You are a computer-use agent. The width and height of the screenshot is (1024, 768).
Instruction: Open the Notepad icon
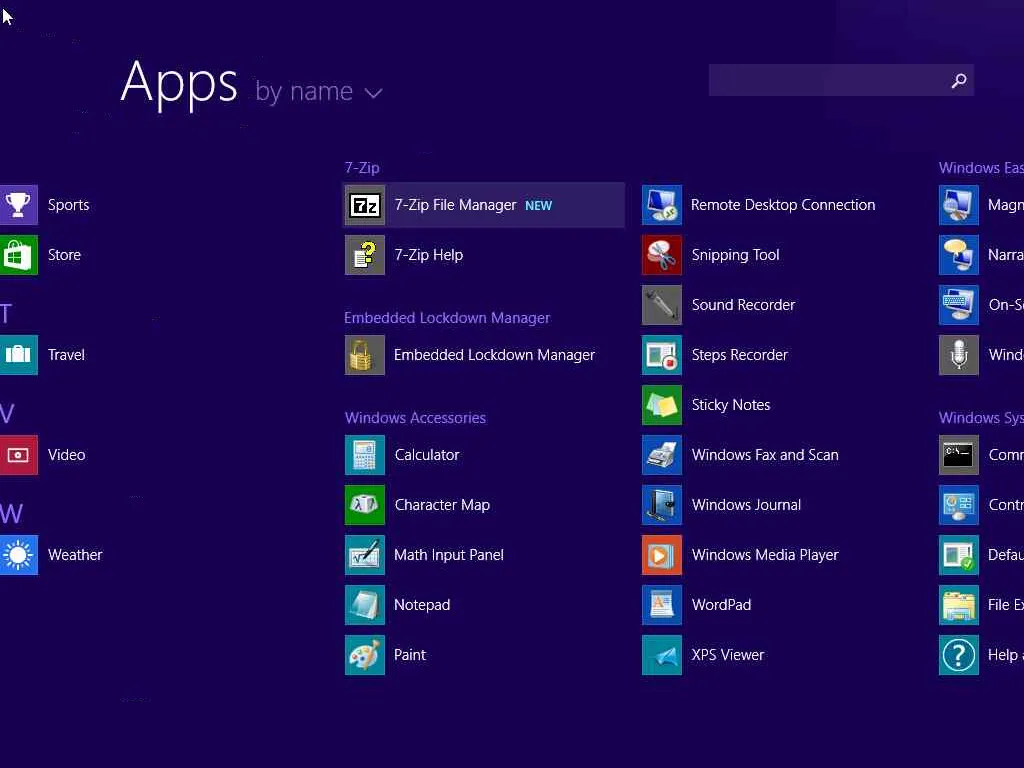tap(364, 605)
